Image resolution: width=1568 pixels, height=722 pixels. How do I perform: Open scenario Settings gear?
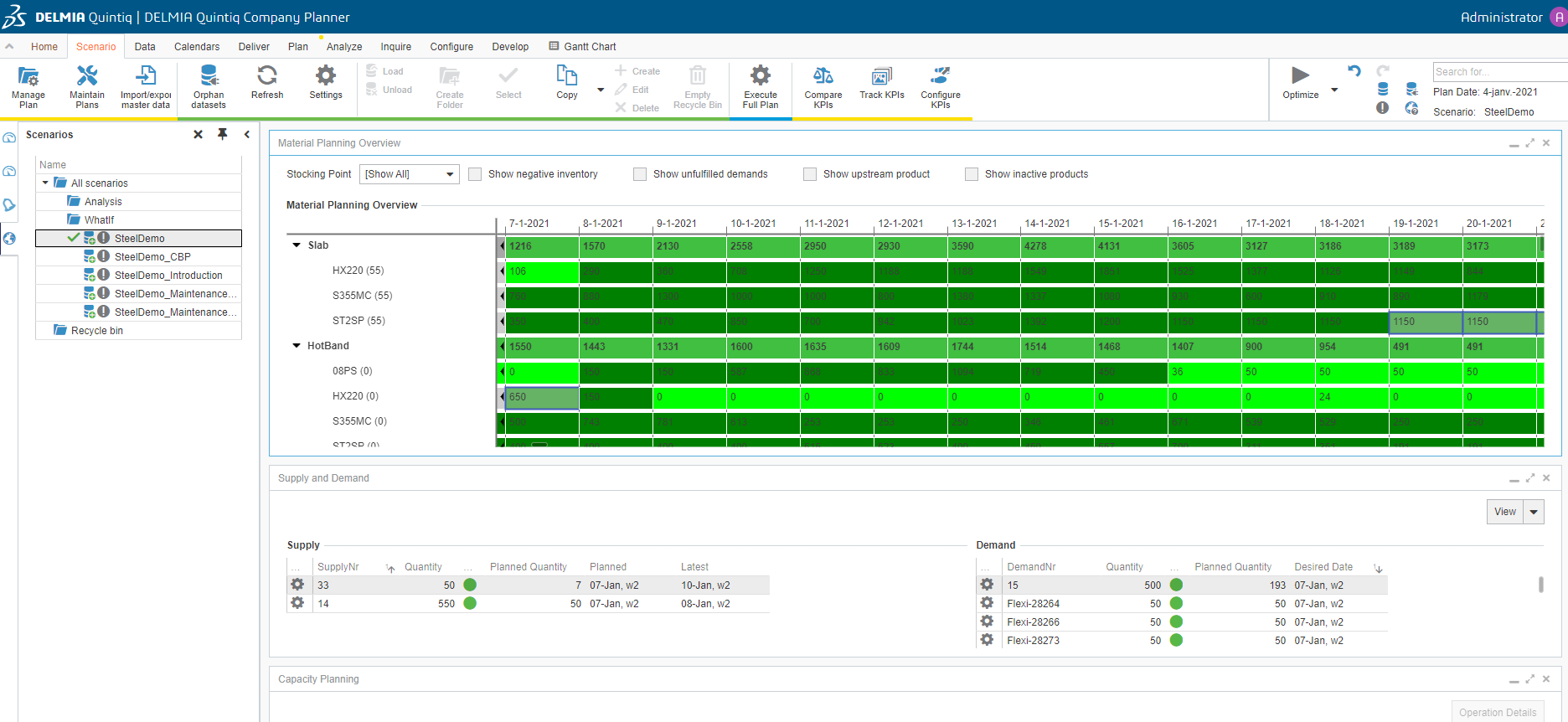coord(326,82)
